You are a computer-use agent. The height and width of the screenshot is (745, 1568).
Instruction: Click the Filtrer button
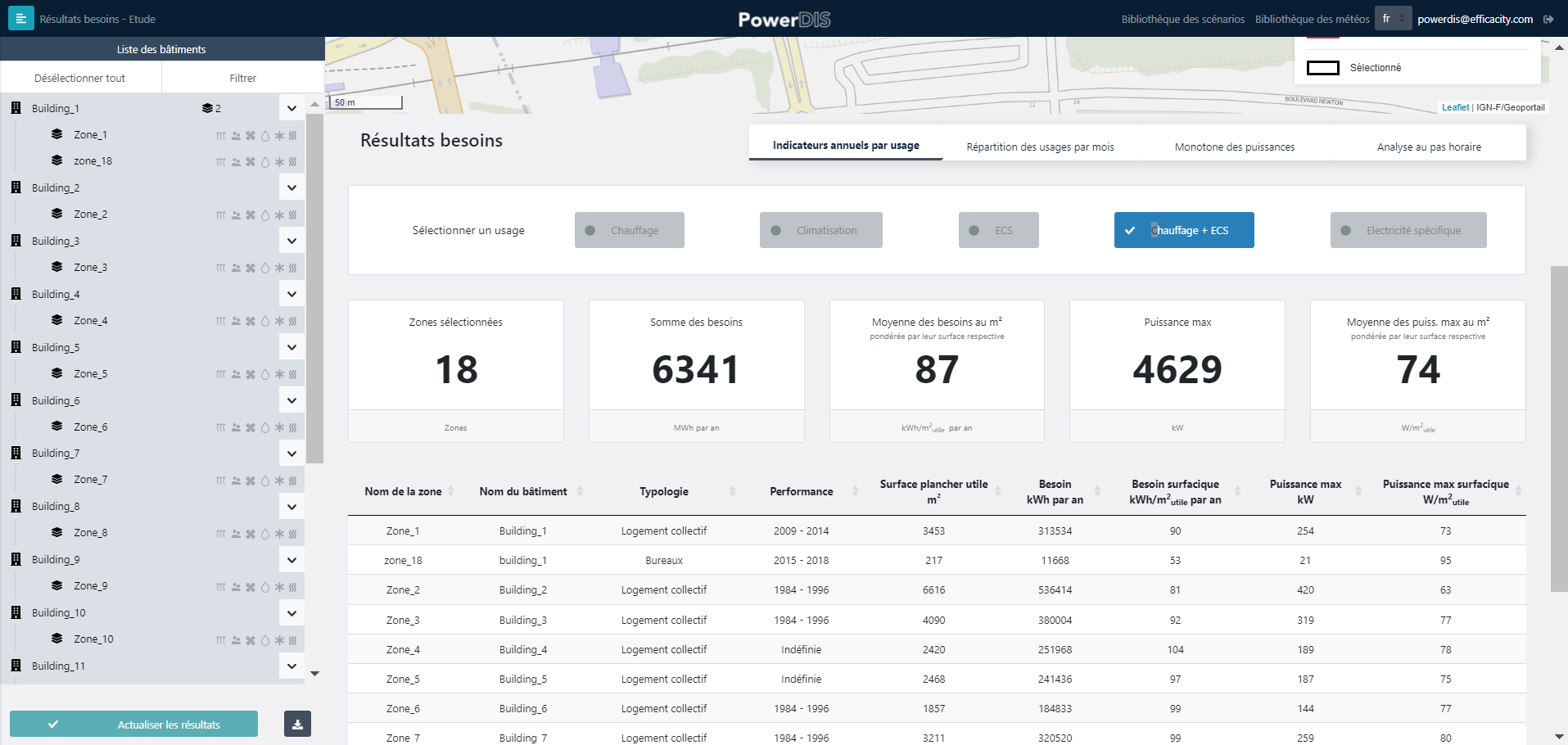[x=243, y=78]
